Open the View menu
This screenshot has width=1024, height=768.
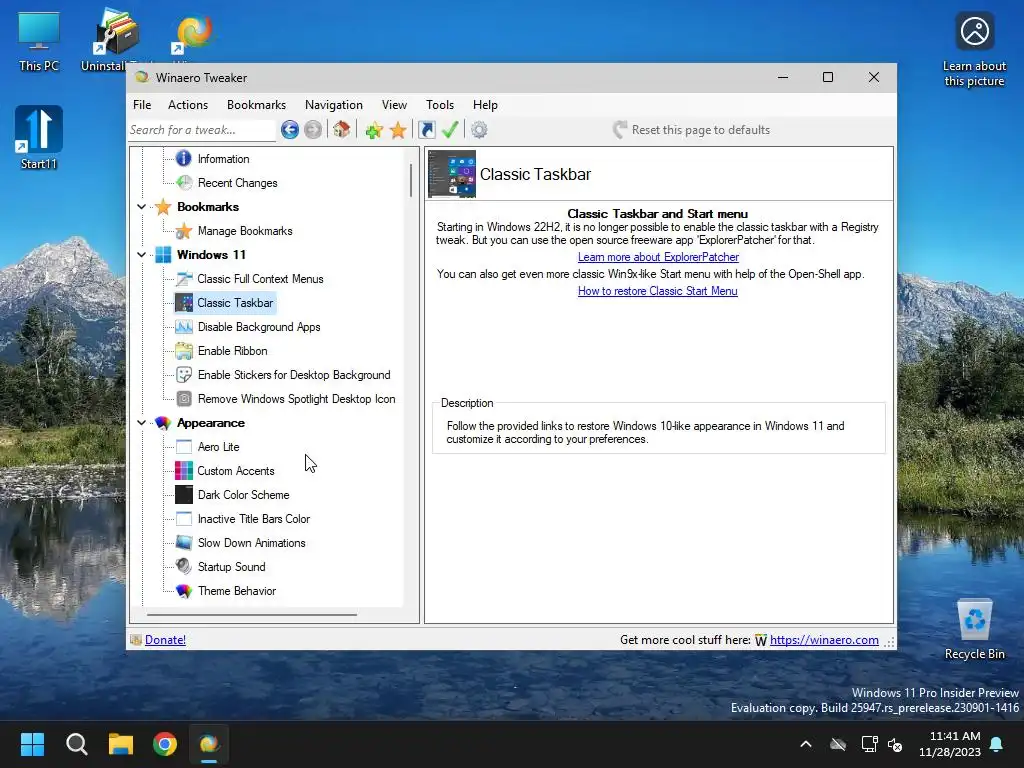click(394, 104)
